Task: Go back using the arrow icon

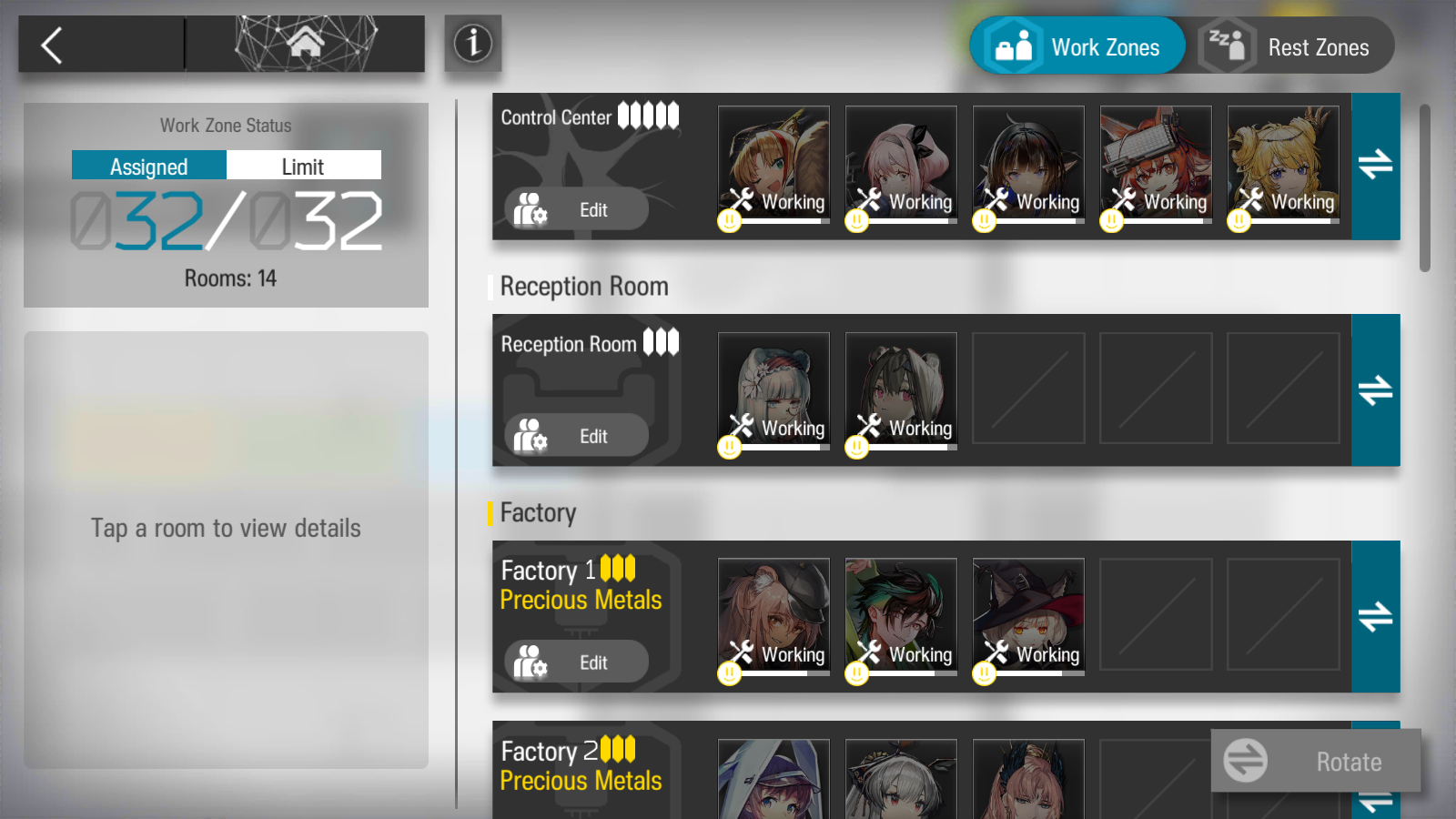Action: coord(52,45)
